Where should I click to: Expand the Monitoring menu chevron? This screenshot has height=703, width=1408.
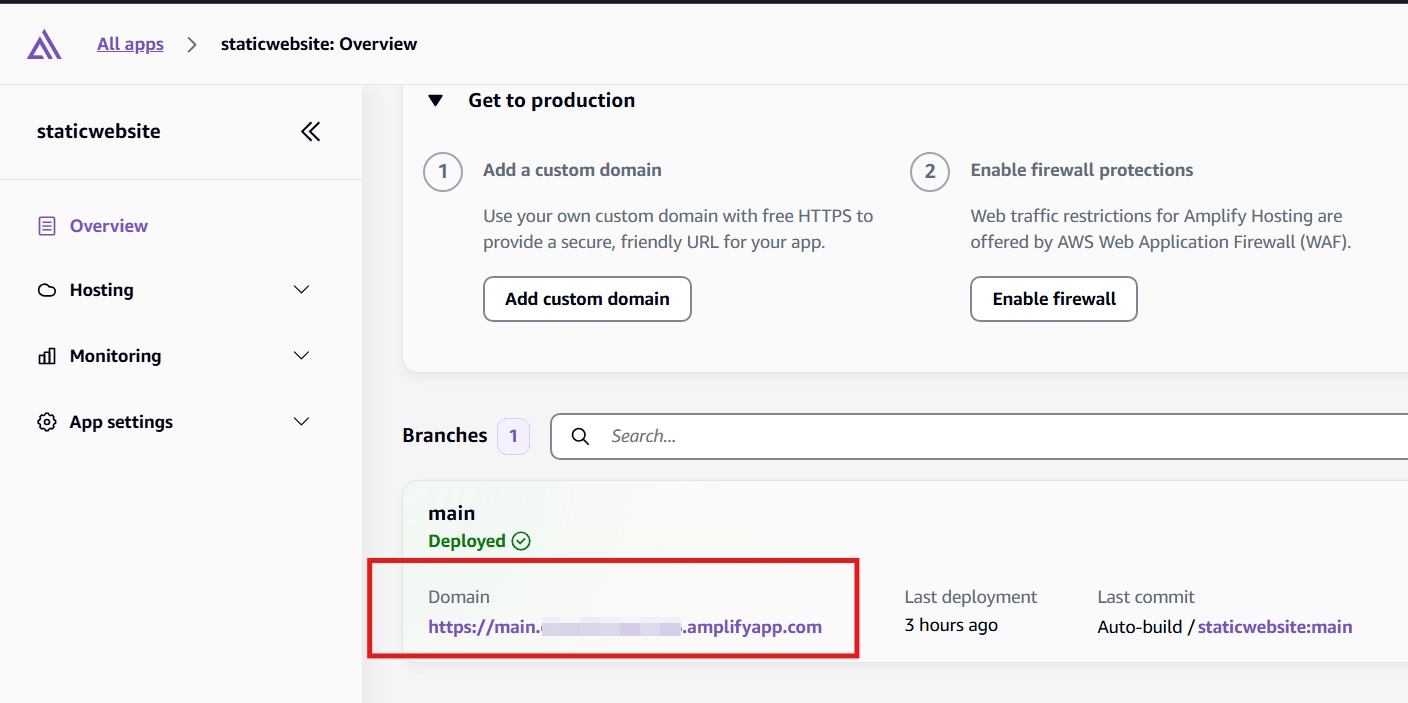click(x=301, y=356)
